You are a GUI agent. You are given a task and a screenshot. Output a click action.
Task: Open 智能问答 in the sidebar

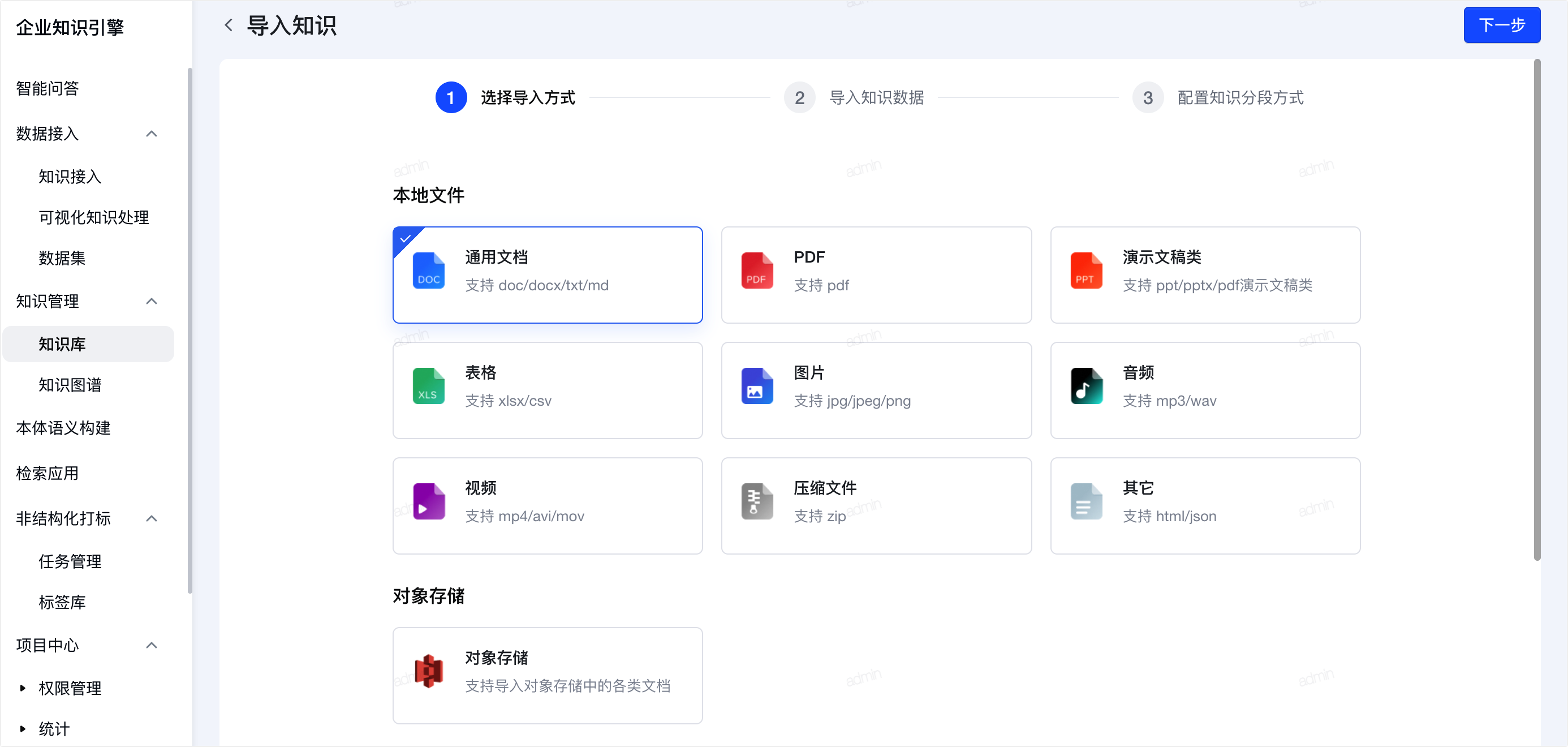tap(48, 88)
